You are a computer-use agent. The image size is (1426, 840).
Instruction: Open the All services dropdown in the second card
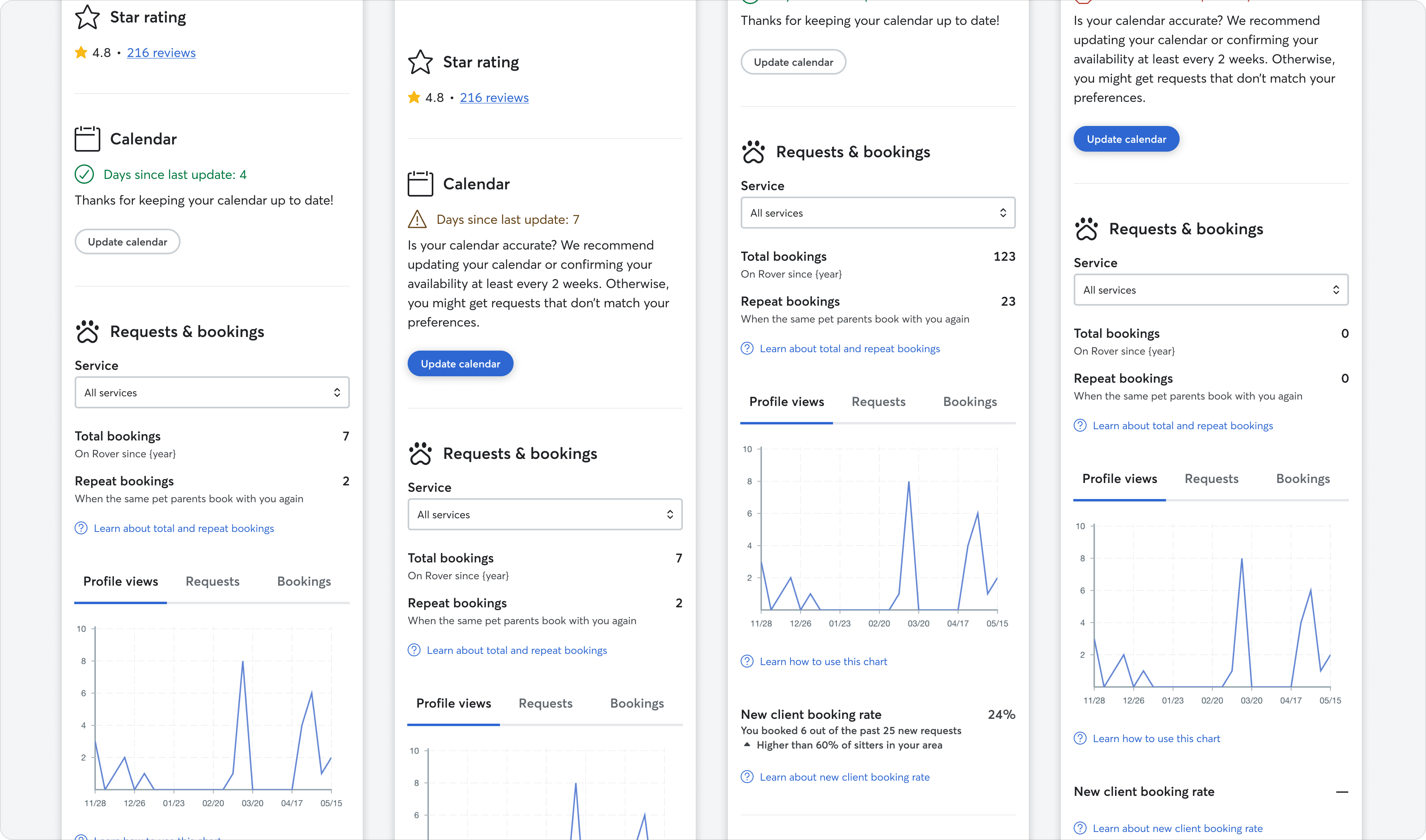(544, 514)
